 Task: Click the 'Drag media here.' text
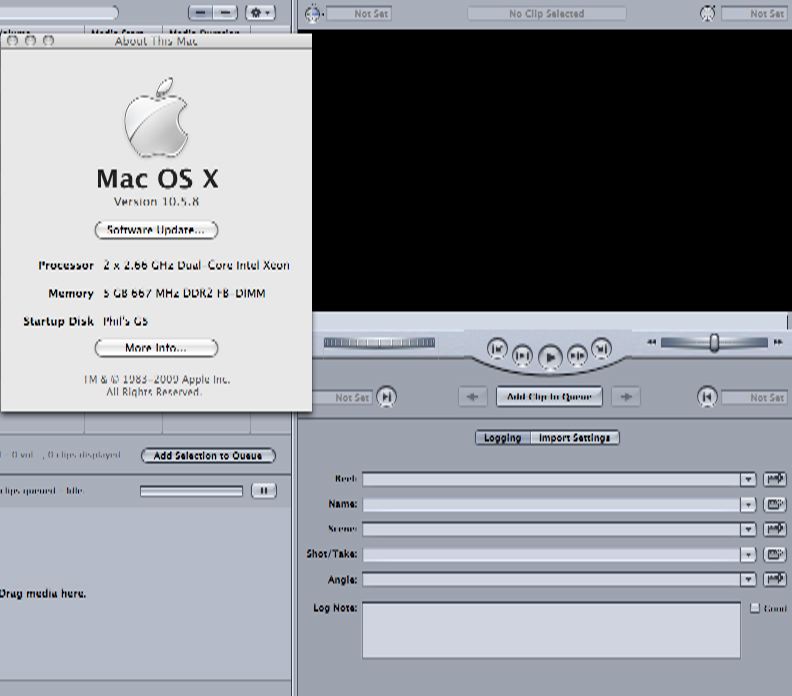tap(42, 593)
